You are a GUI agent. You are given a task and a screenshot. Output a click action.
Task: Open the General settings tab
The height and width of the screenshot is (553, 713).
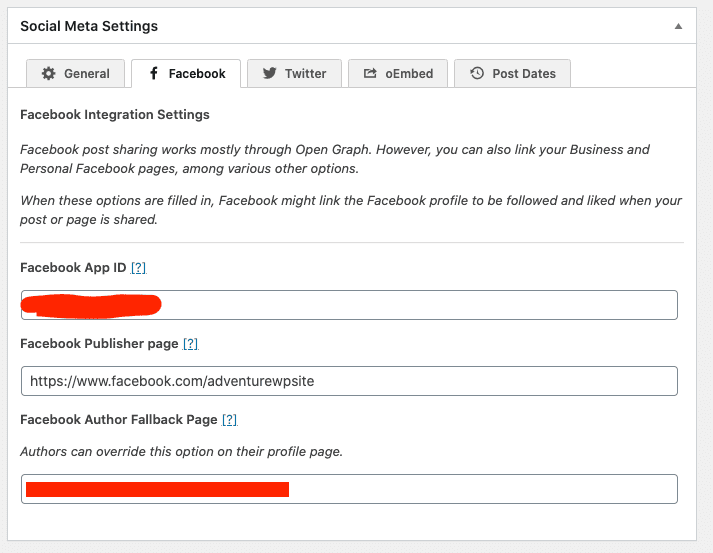coord(75,73)
